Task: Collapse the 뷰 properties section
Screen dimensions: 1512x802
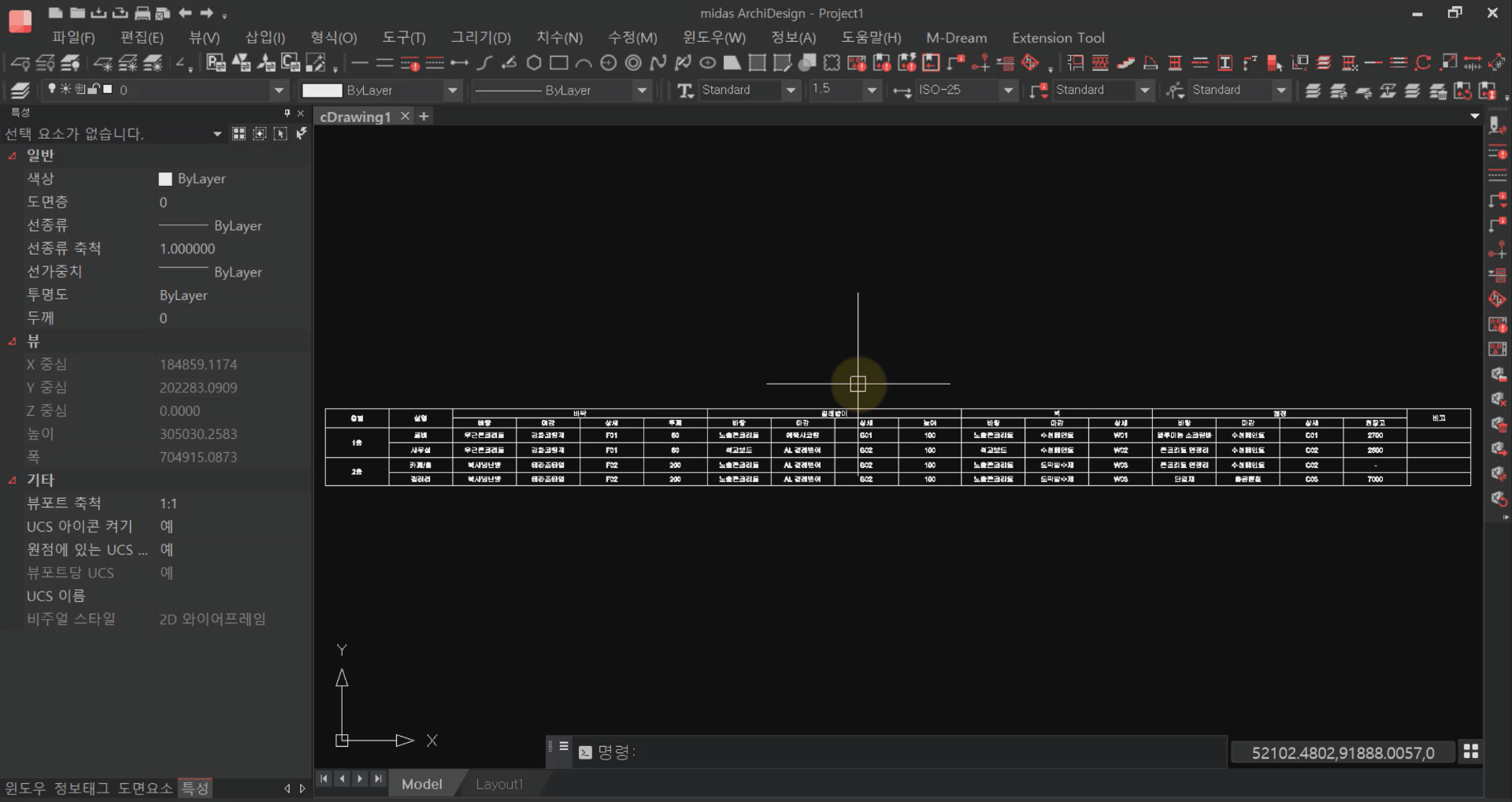Action: (12, 342)
